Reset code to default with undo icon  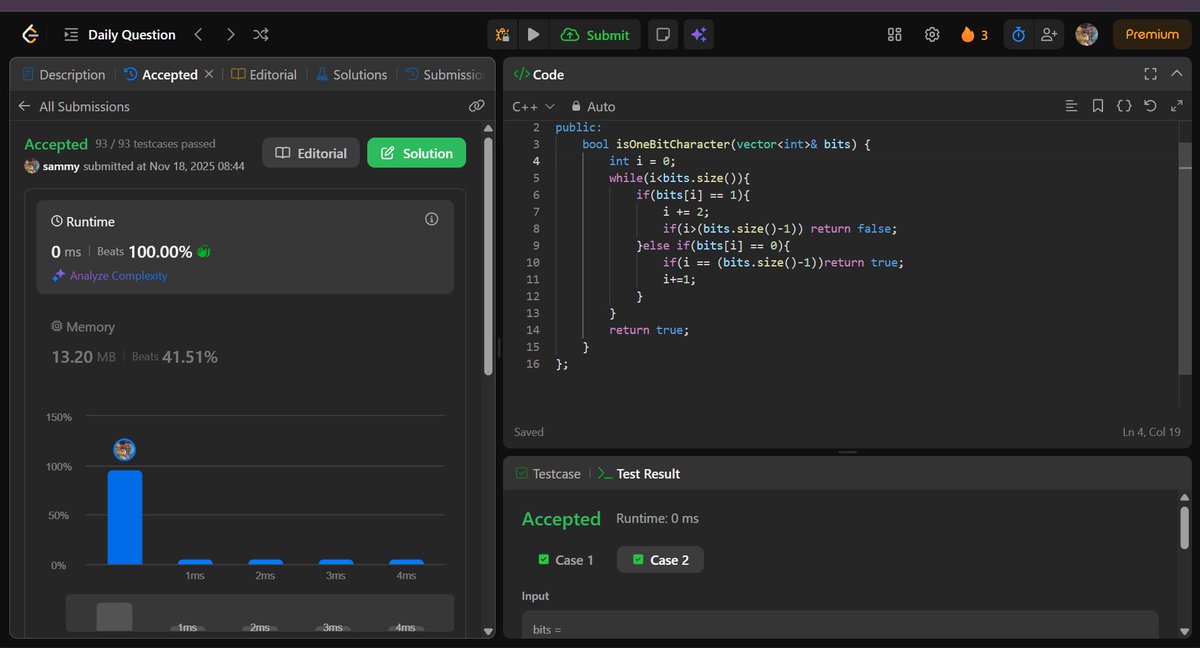pos(1150,106)
